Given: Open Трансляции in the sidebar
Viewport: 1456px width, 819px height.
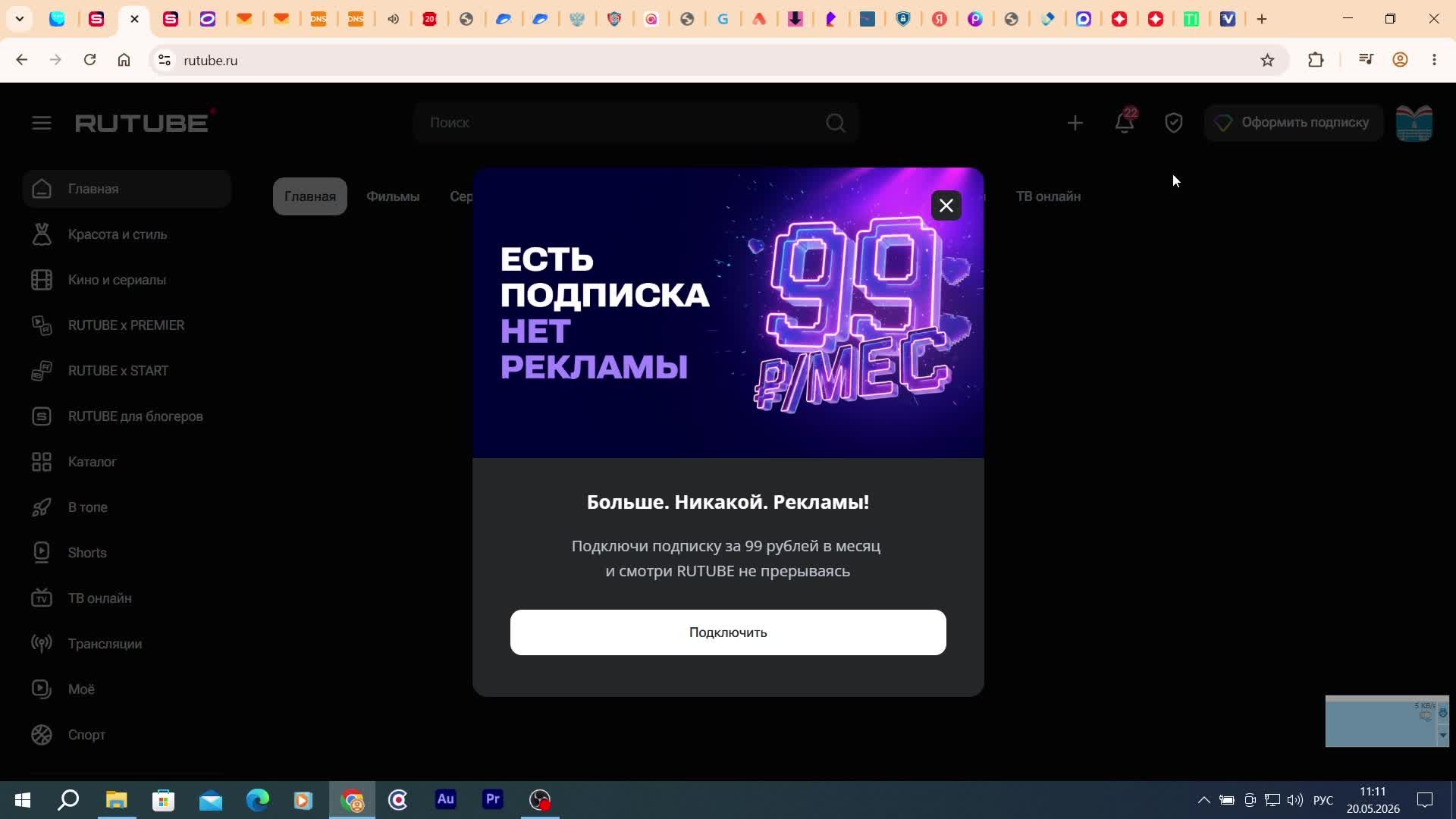Looking at the screenshot, I should click(x=127, y=644).
